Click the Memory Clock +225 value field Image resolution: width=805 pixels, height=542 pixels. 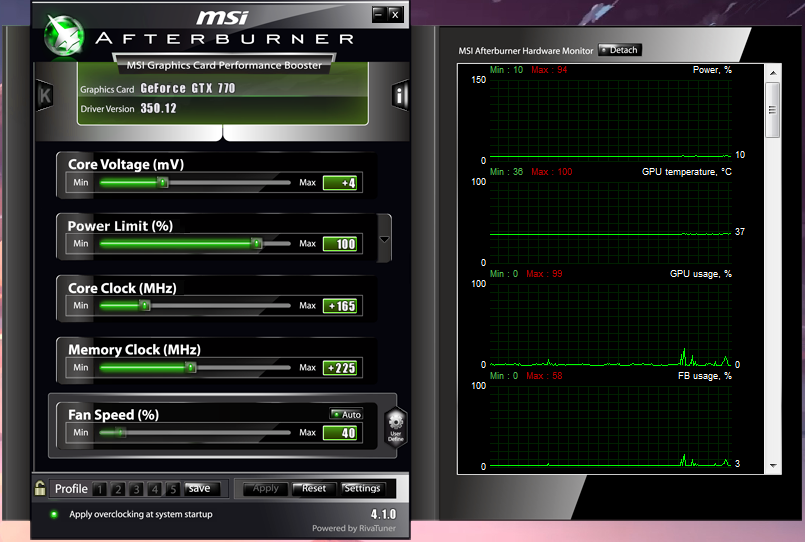340,368
